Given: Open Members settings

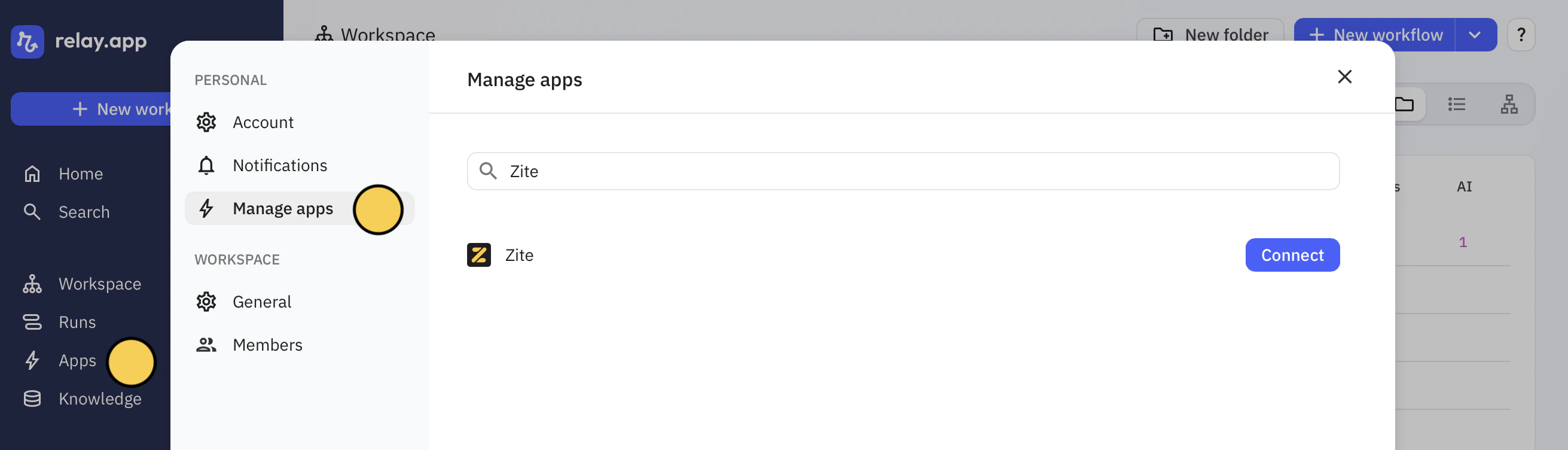Looking at the screenshot, I should coord(267,344).
